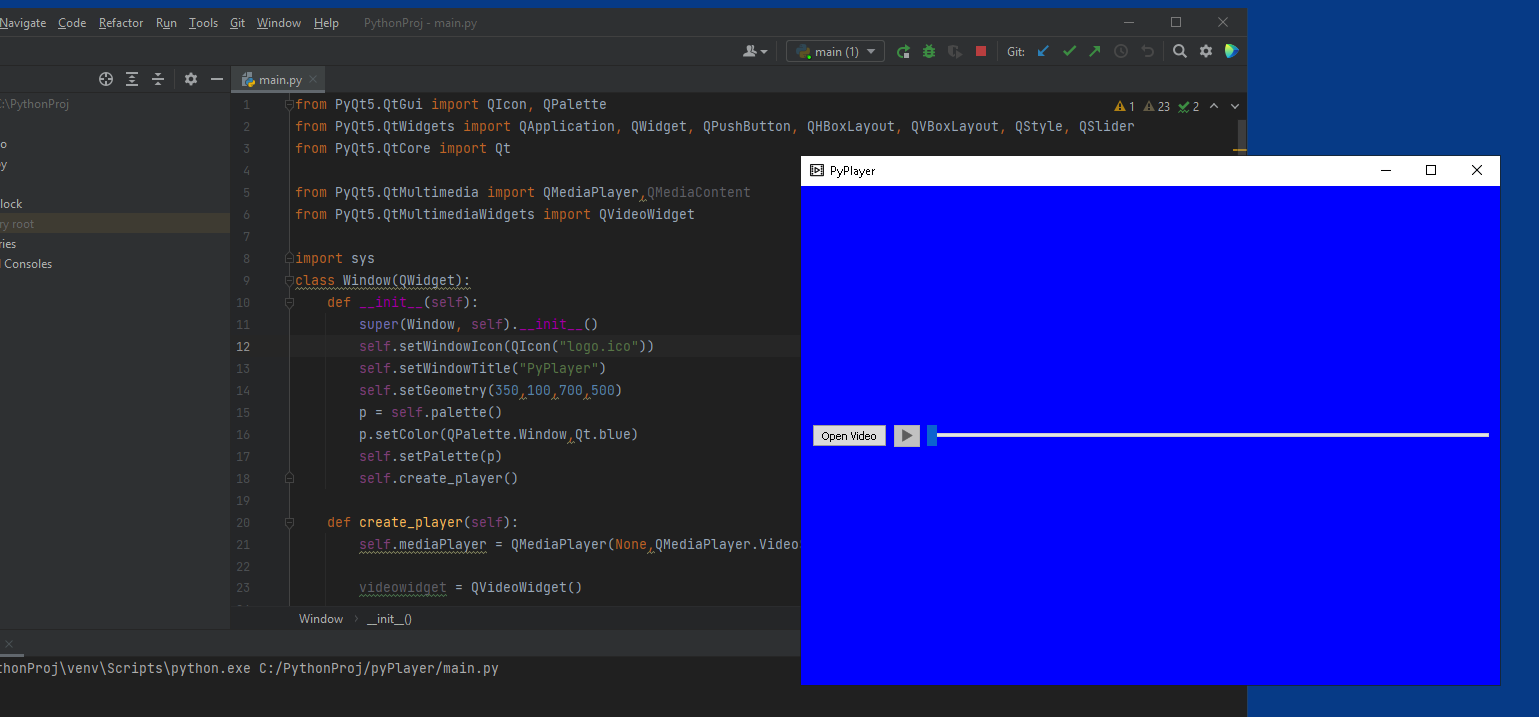This screenshot has height=717, width=1539.
Task: Click the PyPlayer slider handle
Action: pos(932,435)
